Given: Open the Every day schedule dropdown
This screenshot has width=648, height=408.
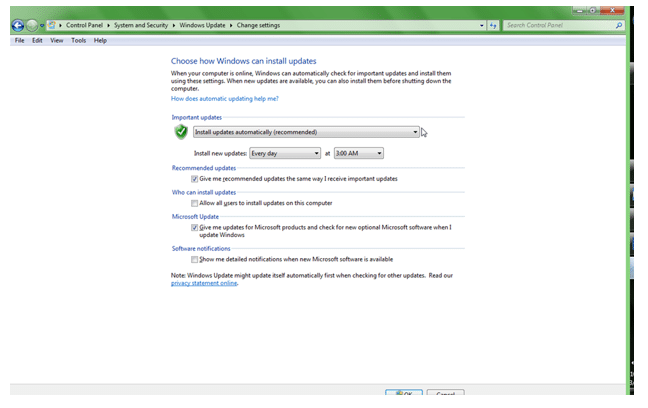Looking at the screenshot, I should pyautogui.click(x=285, y=153).
